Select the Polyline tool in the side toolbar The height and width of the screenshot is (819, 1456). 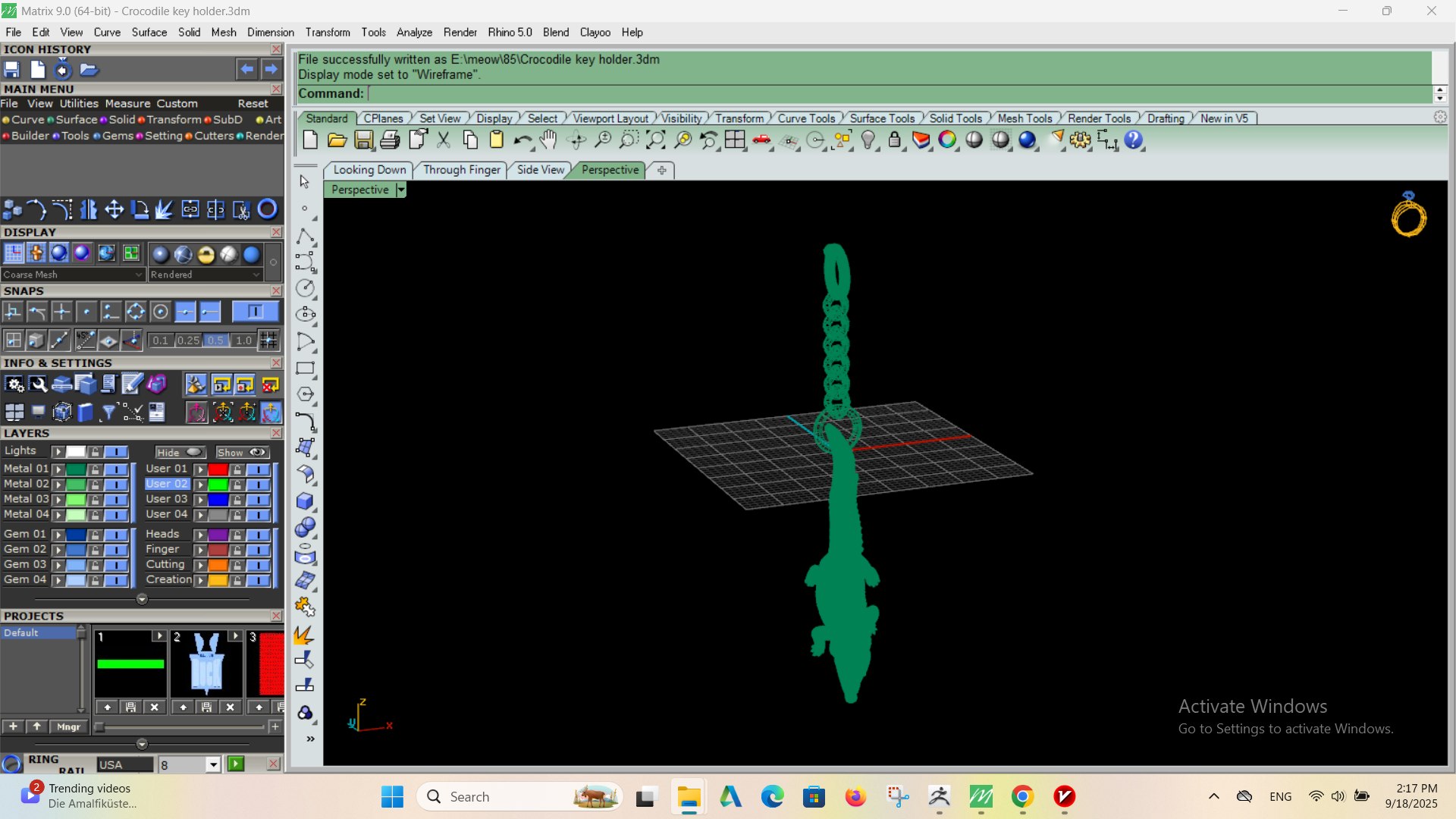point(305,237)
